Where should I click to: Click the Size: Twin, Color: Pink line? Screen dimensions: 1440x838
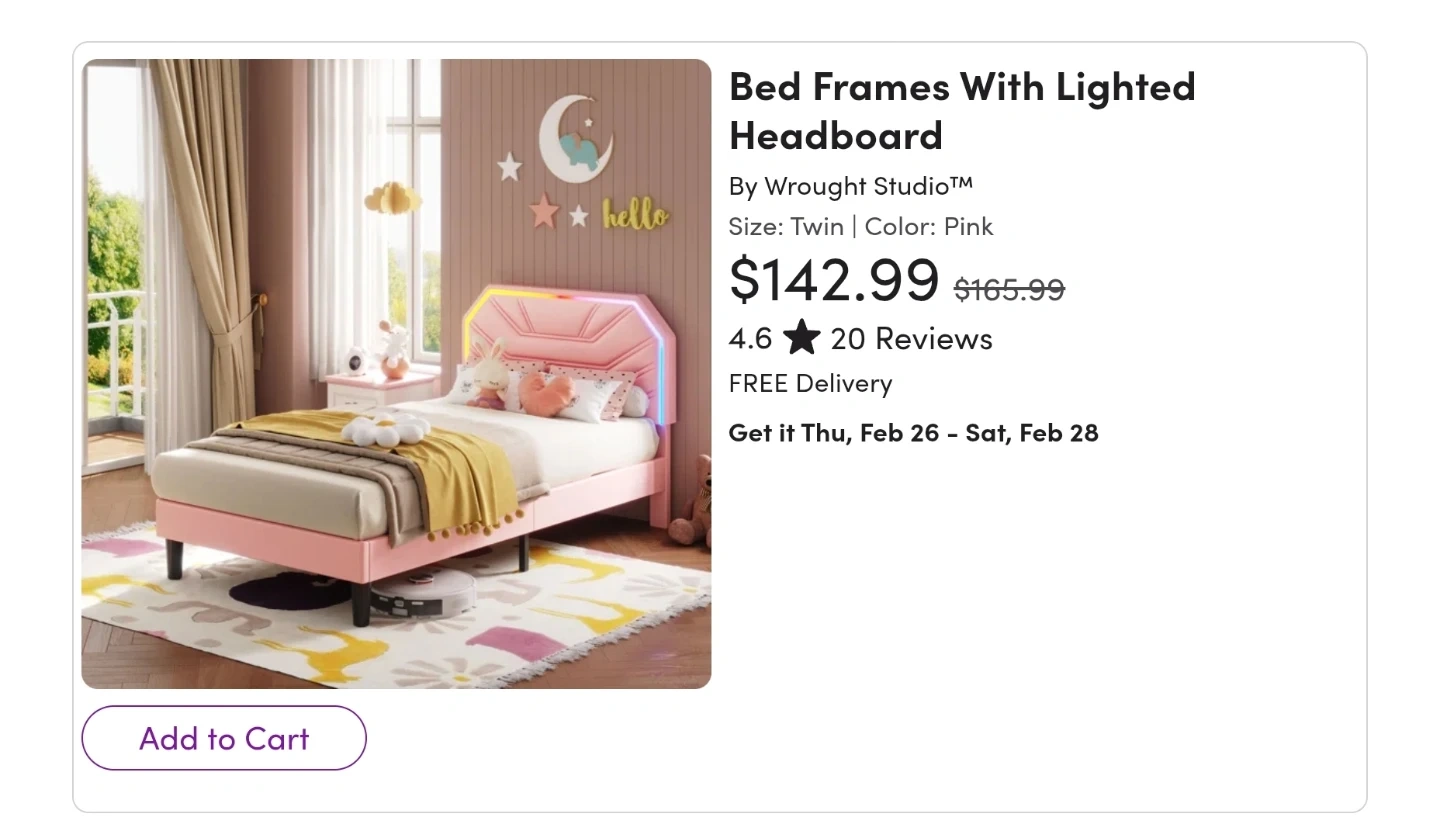click(x=860, y=226)
